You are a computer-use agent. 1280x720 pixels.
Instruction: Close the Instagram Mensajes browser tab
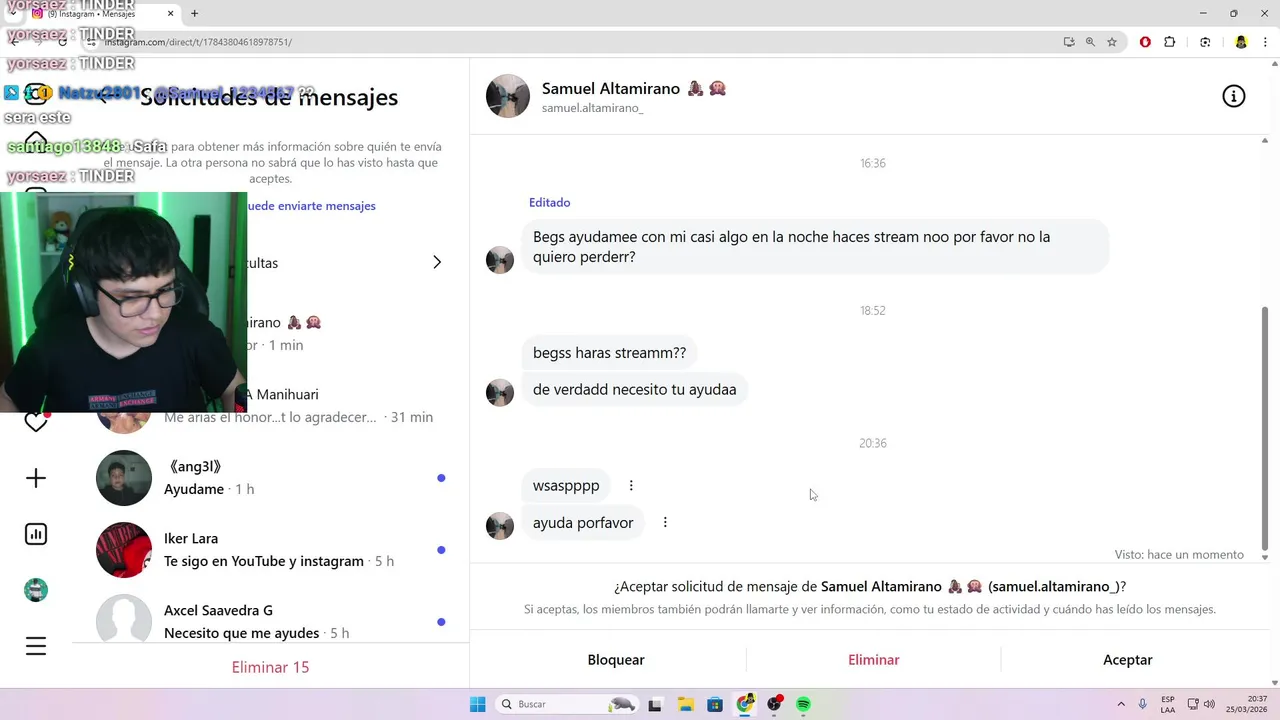coord(170,14)
